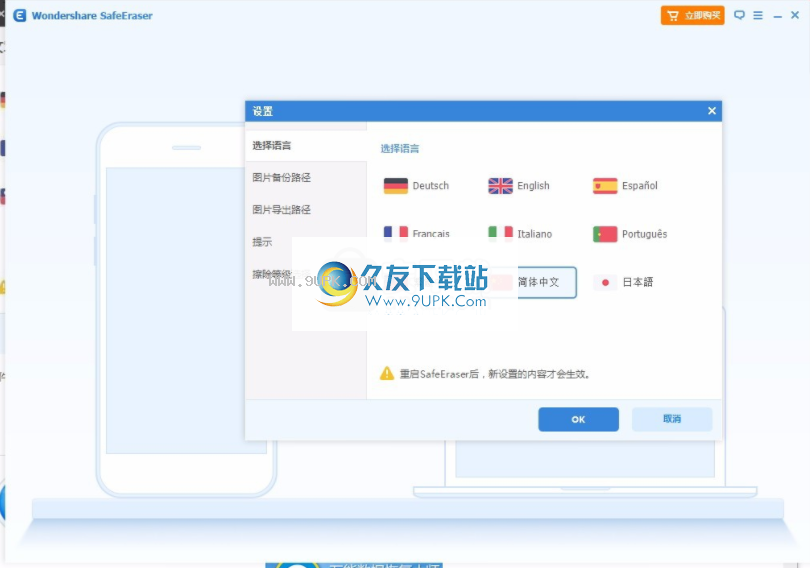The width and height of the screenshot is (810, 568).
Task: Click the cart icon in buy button
Action: click(x=673, y=15)
